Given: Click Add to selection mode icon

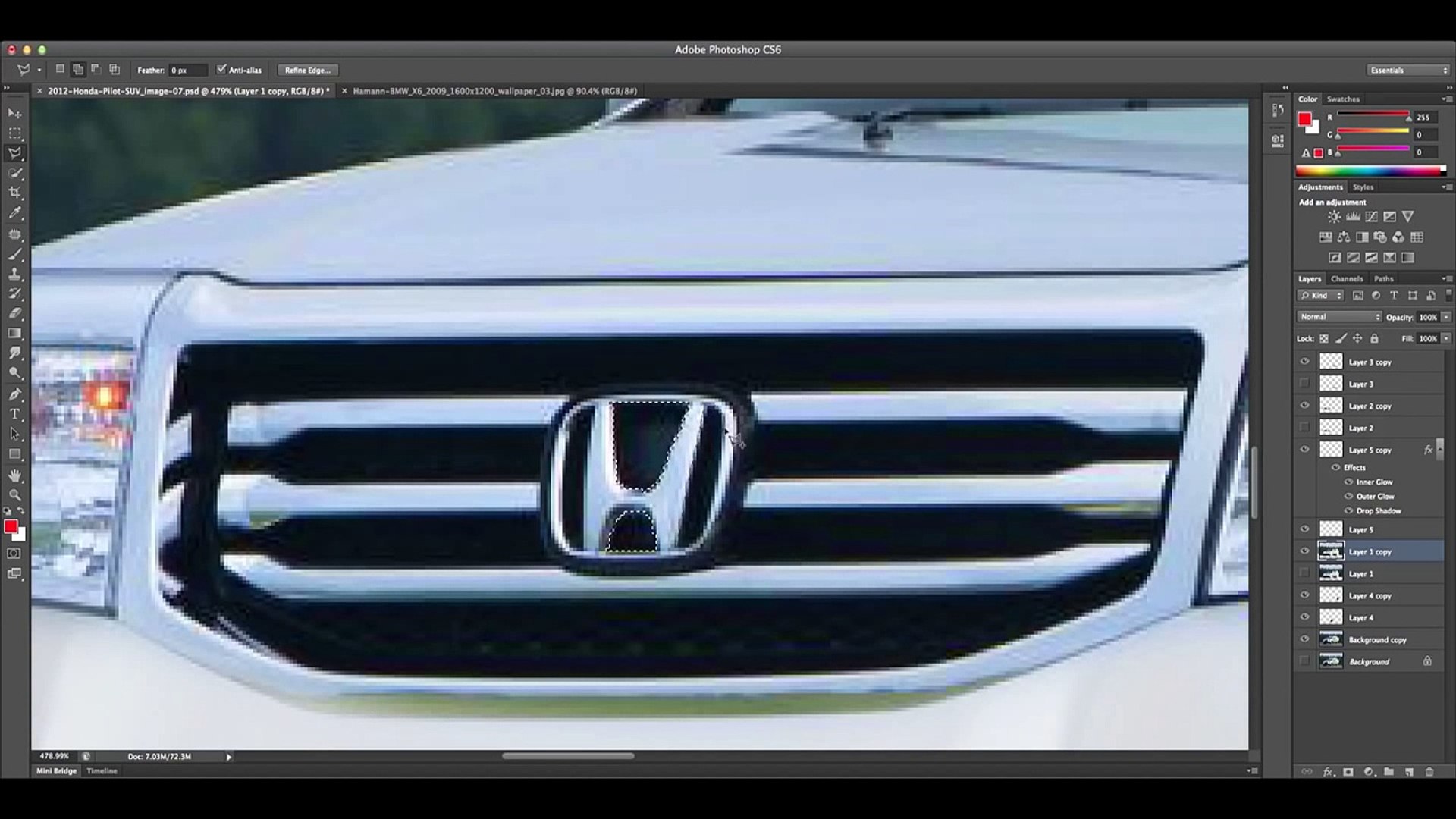Looking at the screenshot, I should pyautogui.click(x=77, y=70).
